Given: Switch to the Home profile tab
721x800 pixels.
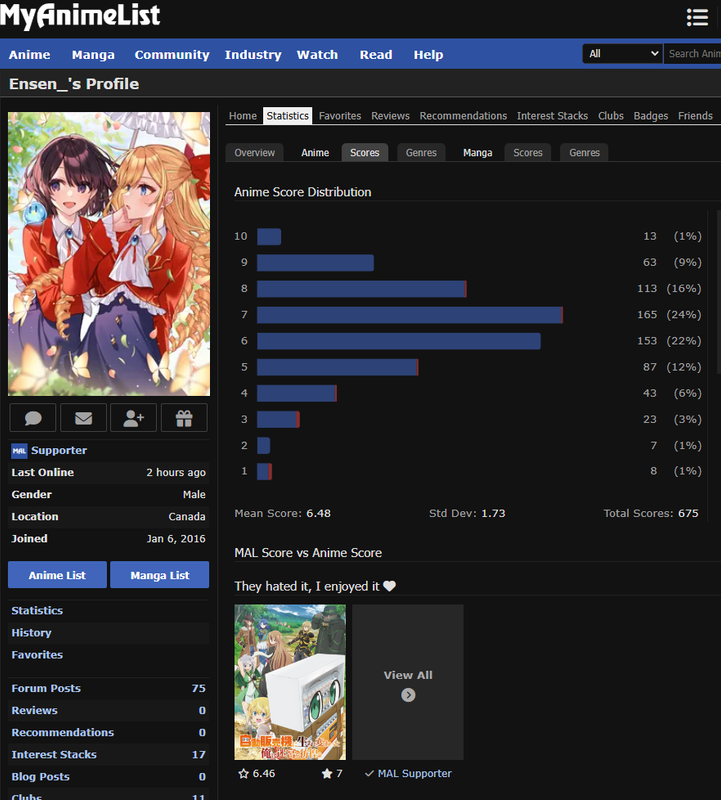Looking at the screenshot, I should pos(243,116).
